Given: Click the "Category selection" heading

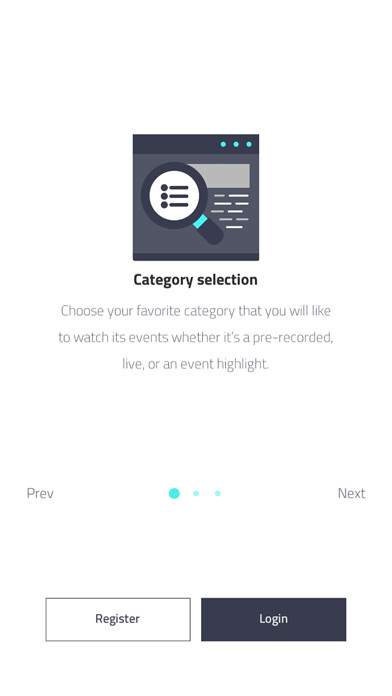Looking at the screenshot, I should click(195, 280).
